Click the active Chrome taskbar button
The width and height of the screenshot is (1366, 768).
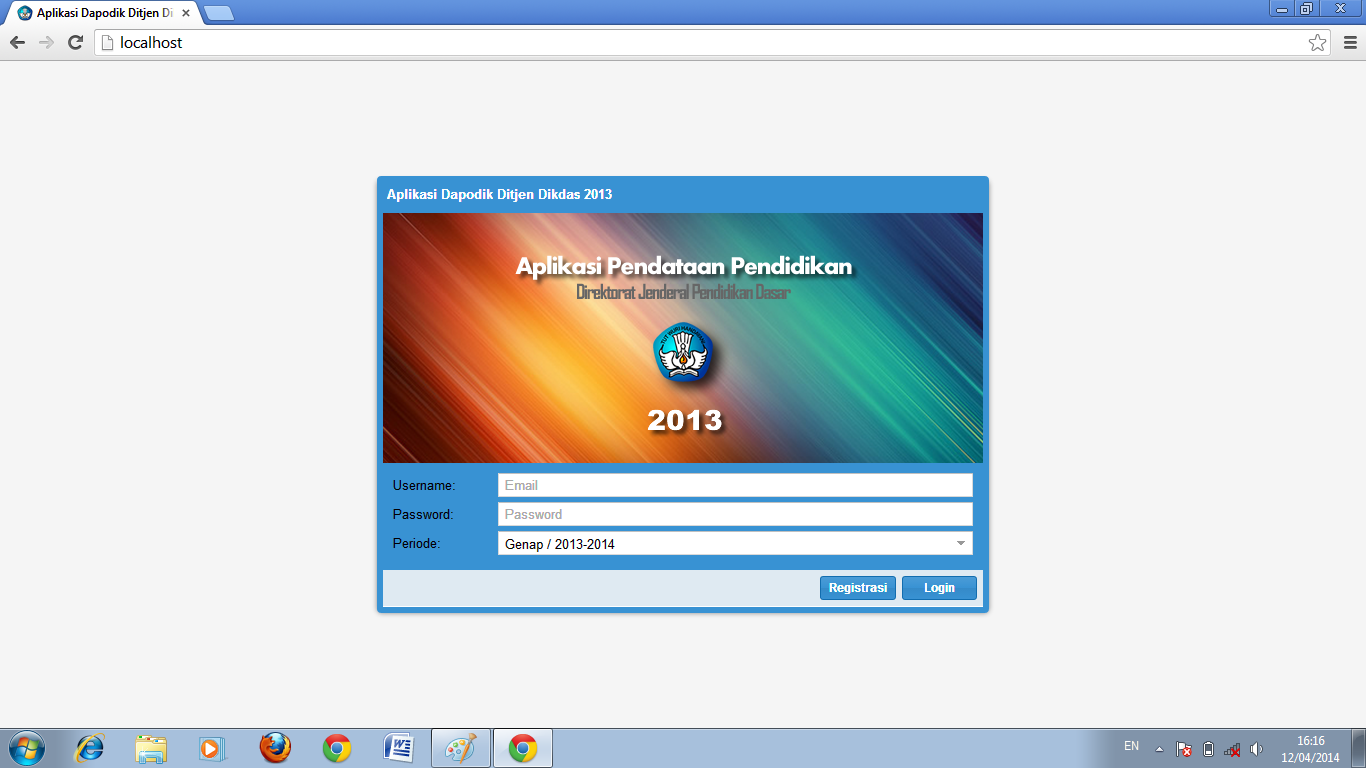tap(523, 748)
